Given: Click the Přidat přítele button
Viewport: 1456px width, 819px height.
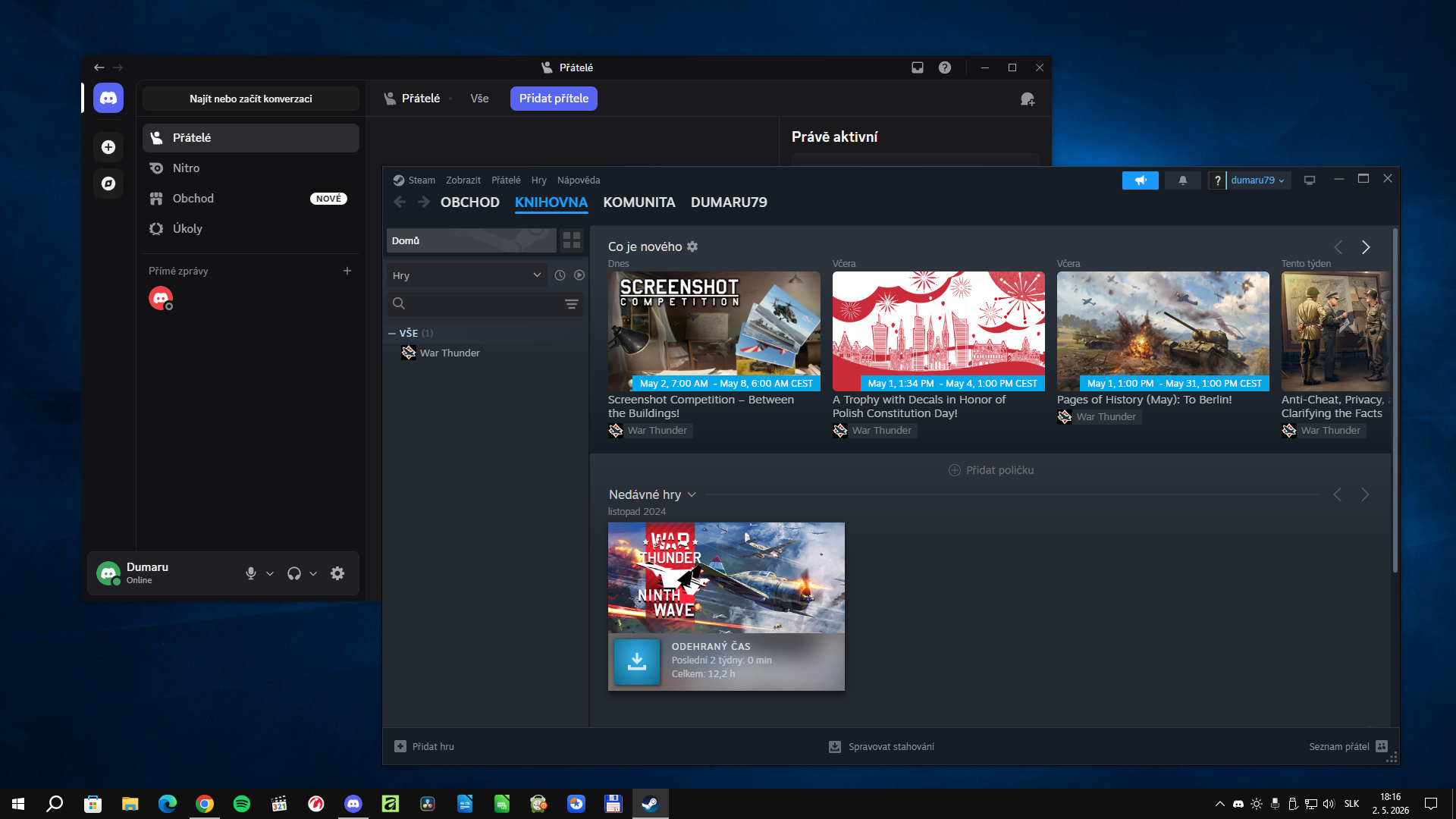Looking at the screenshot, I should tap(554, 99).
